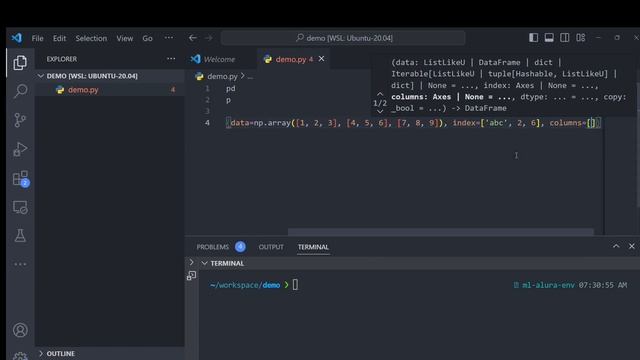The image size is (640, 360).
Task: Click the terminal sidebar icon below the chevron
Action: [x=191, y=276]
